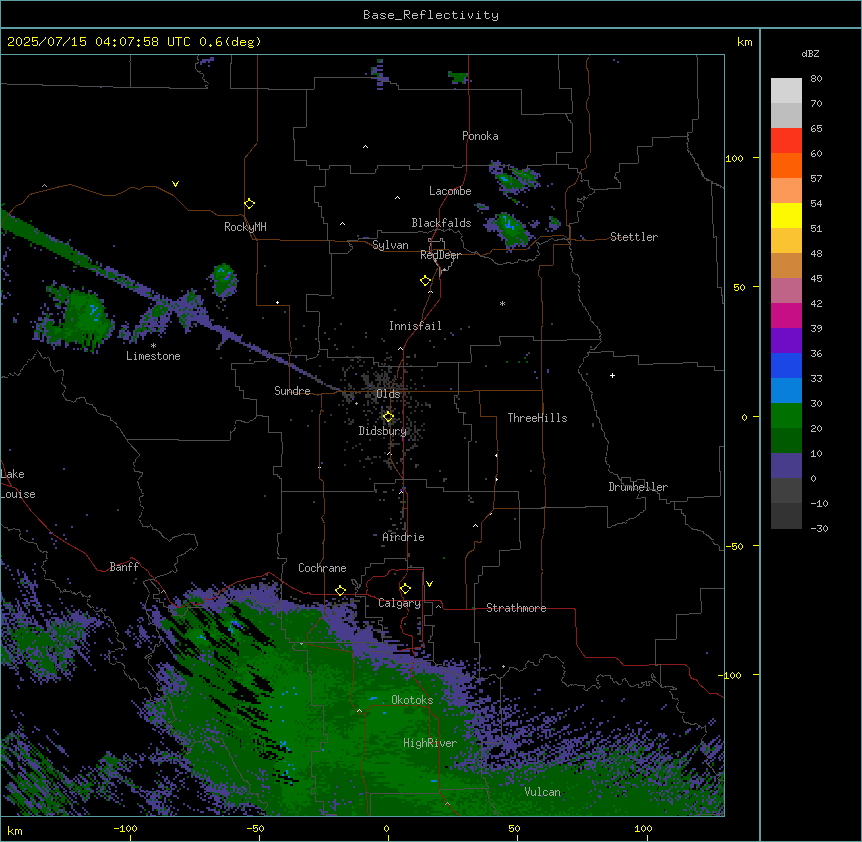
Task: Click the yellow V marker northwest of RockyMH
Action: tap(175, 184)
